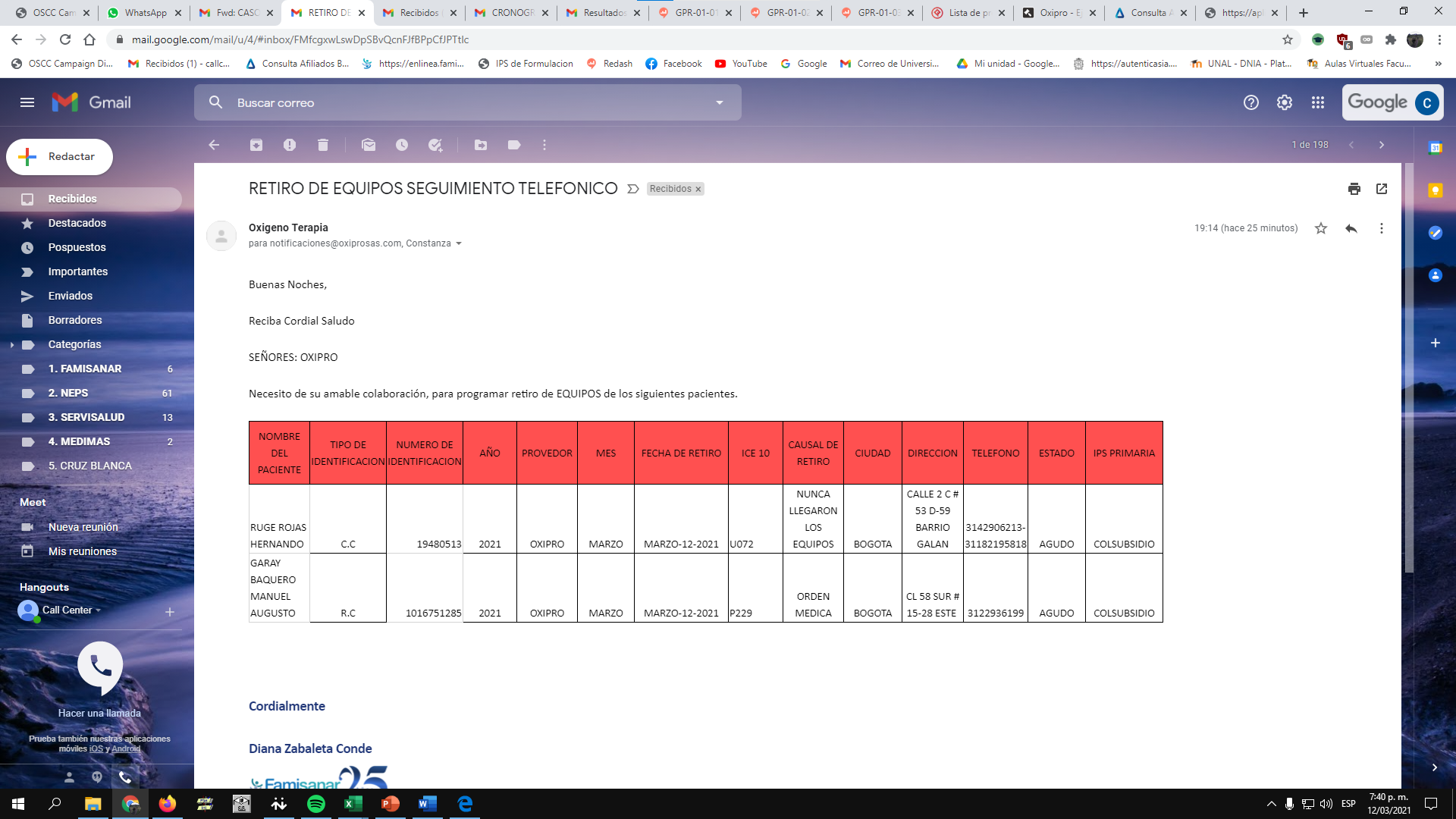Open Call Center status dropdown
1456x819 pixels.
(x=98, y=610)
